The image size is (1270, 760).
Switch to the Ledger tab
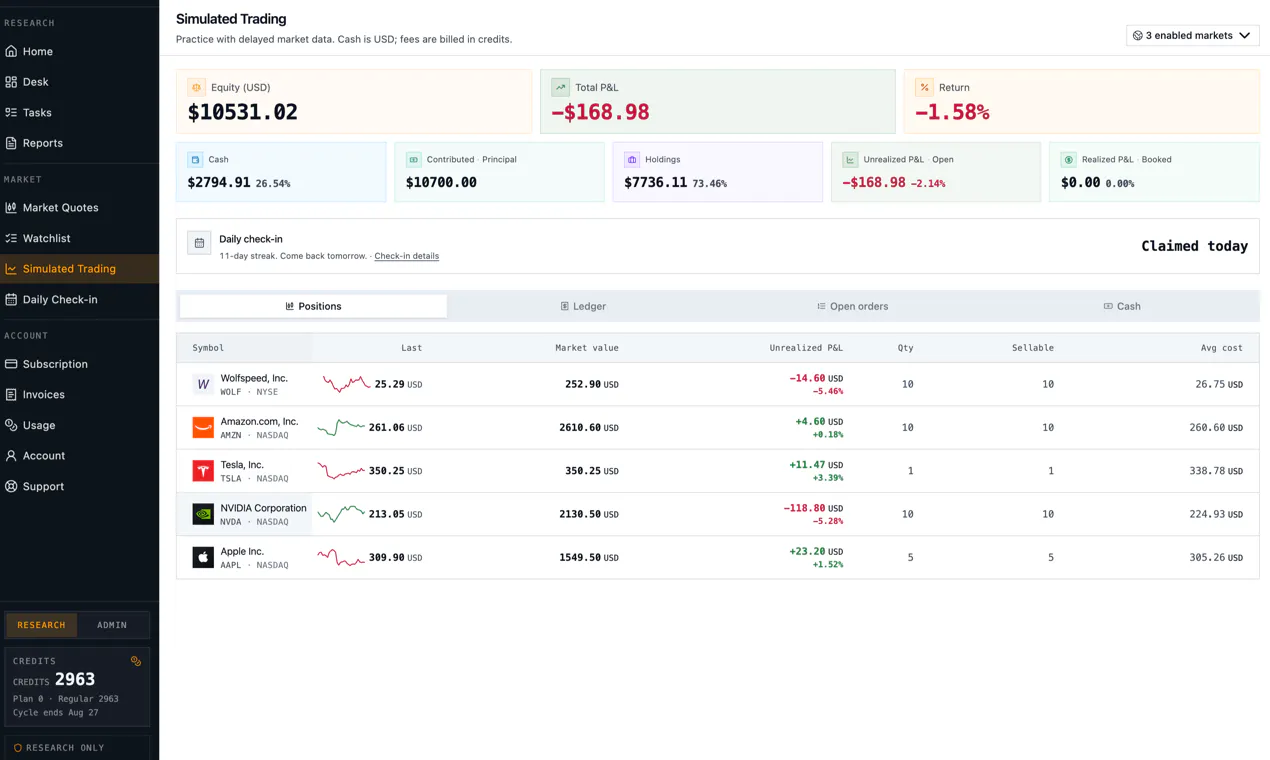(x=583, y=306)
